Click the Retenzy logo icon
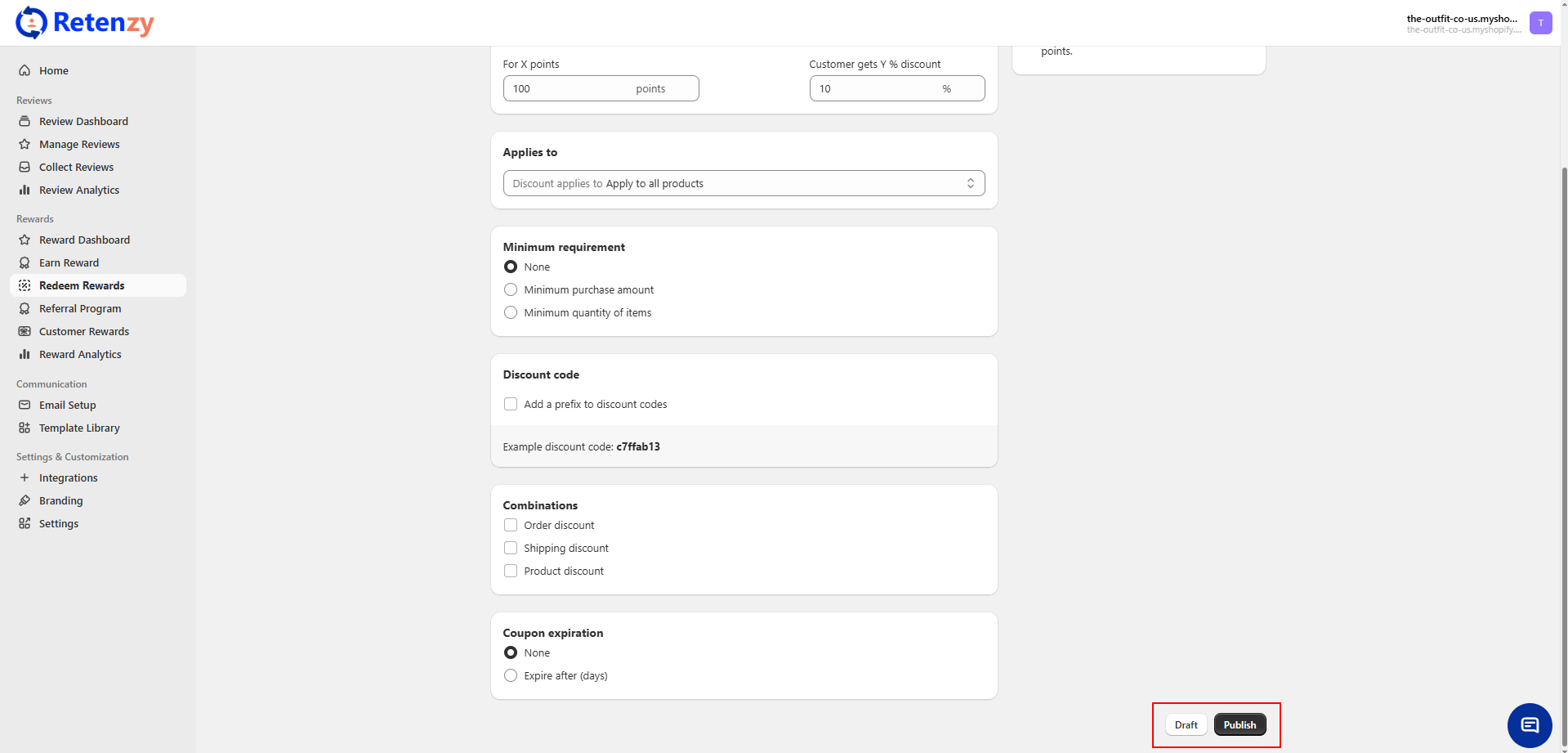Viewport: 1568px width, 753px height. click(31, 23)
